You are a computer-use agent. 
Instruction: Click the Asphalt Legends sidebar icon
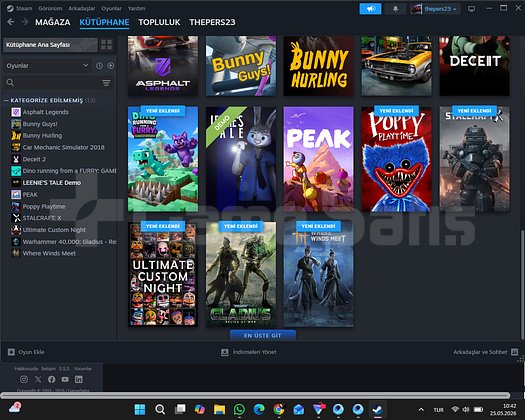(16, 112)
